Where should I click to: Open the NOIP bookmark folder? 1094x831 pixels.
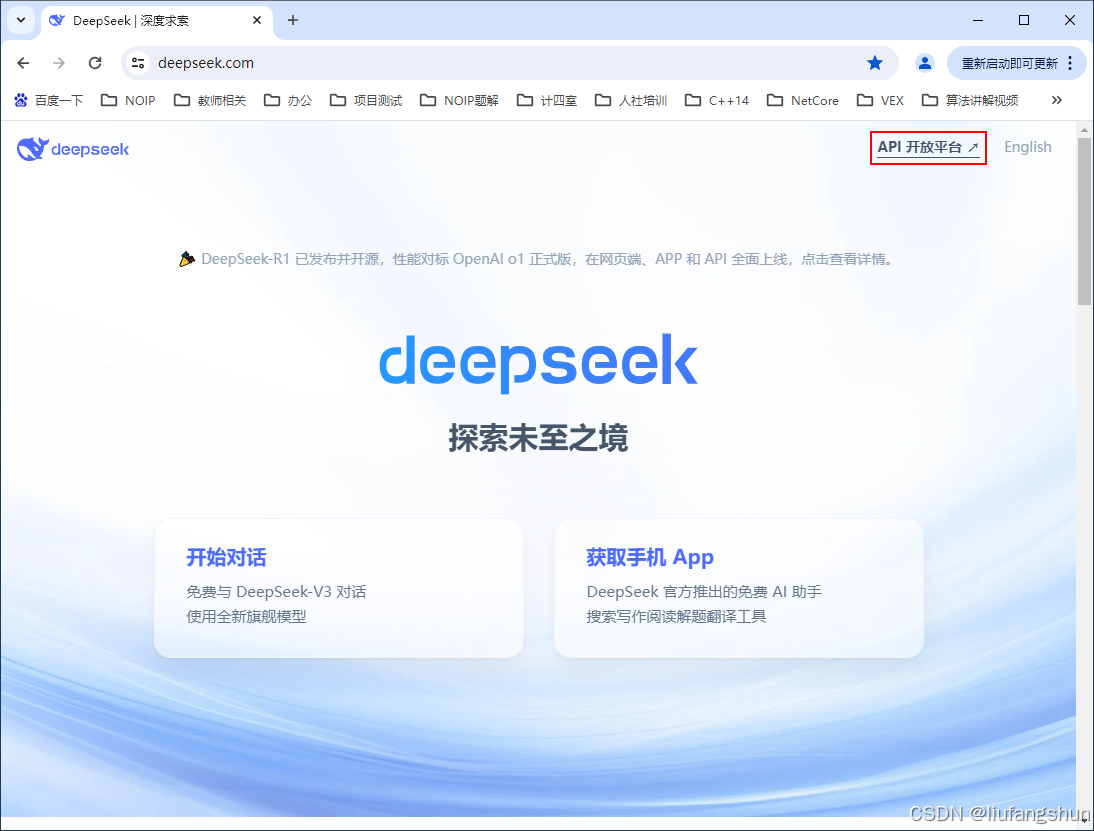(x=128, y=100)
